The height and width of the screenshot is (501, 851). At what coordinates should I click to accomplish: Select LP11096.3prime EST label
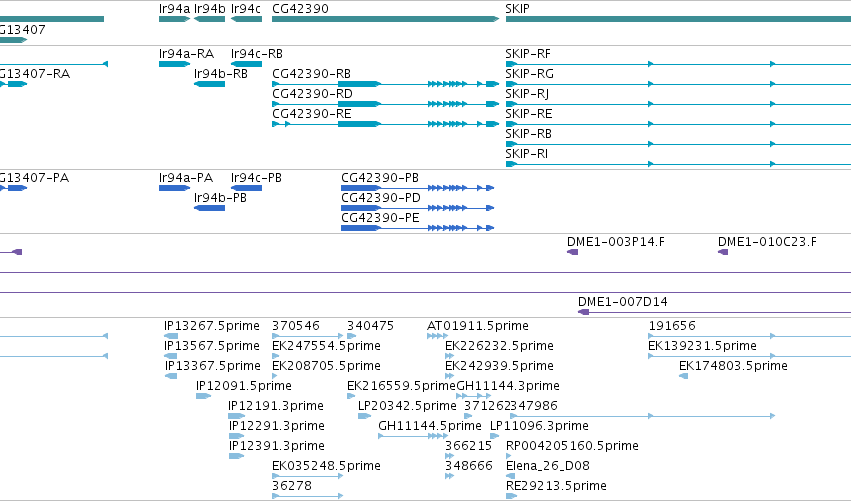539,427
